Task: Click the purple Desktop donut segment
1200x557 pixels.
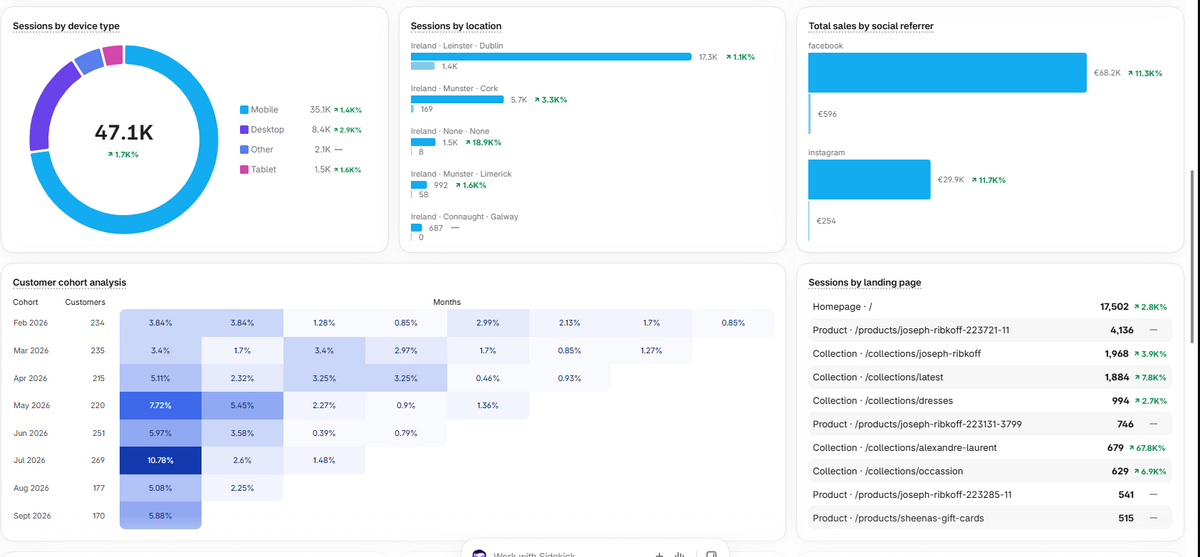Action: coord(49,106)
